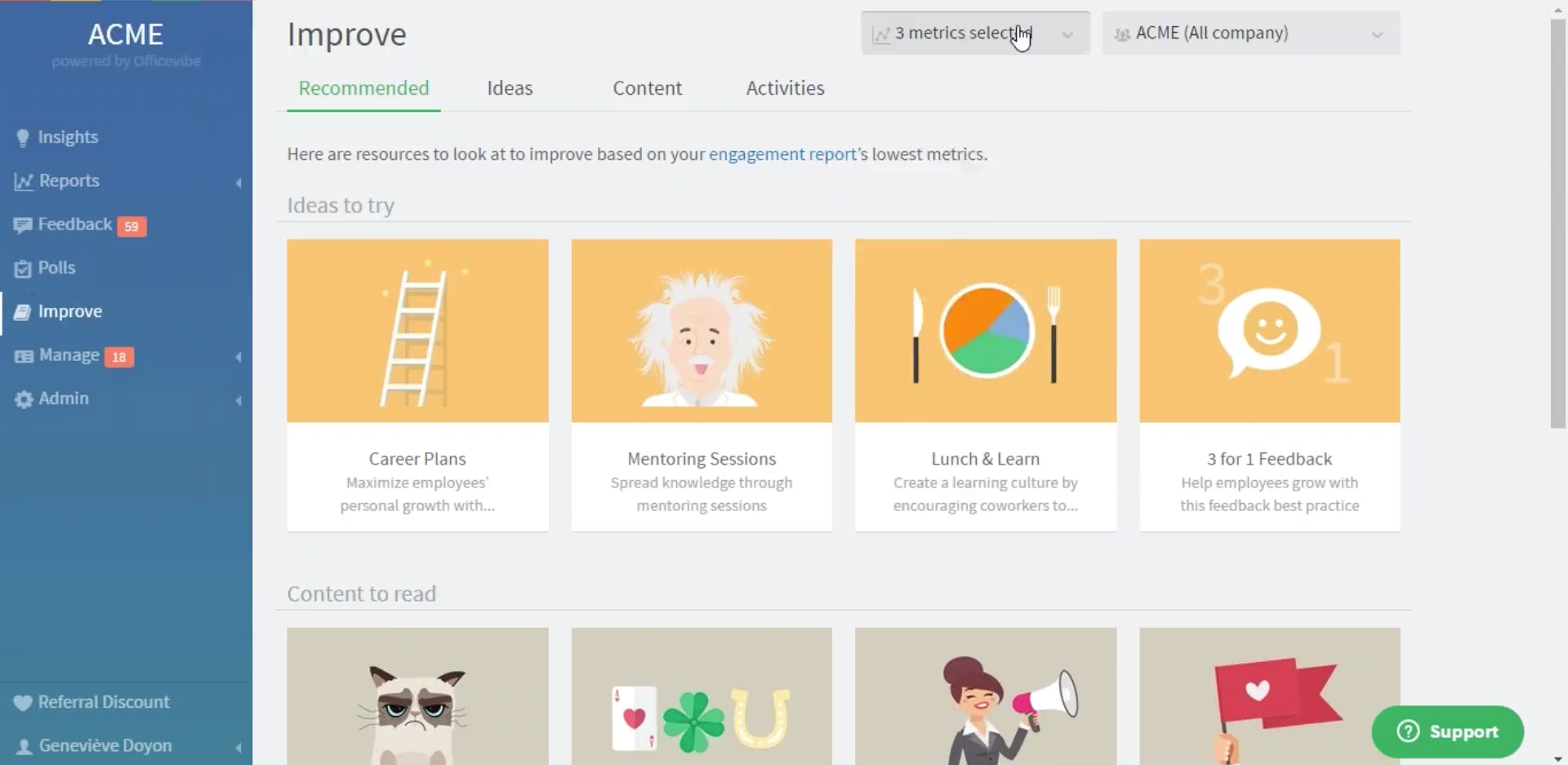Click the Reports chart icon
Image resolution: width=1568 pixels, height=765 pixels.
click(x=23, y=181)
